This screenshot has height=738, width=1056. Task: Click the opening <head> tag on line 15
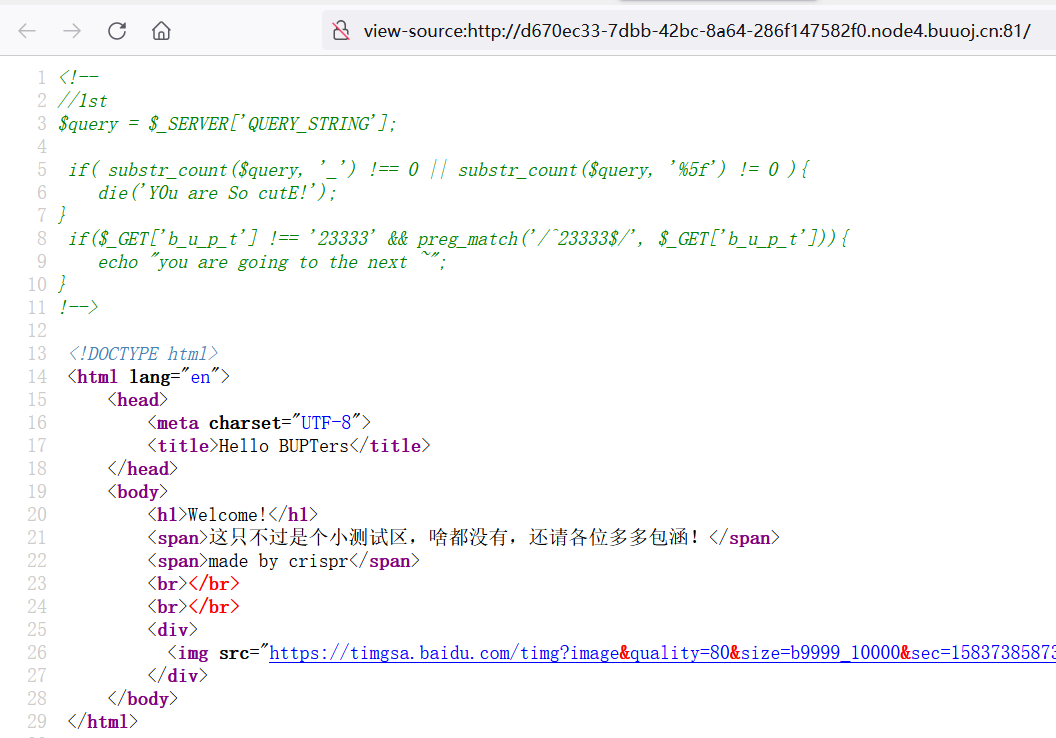137,400
